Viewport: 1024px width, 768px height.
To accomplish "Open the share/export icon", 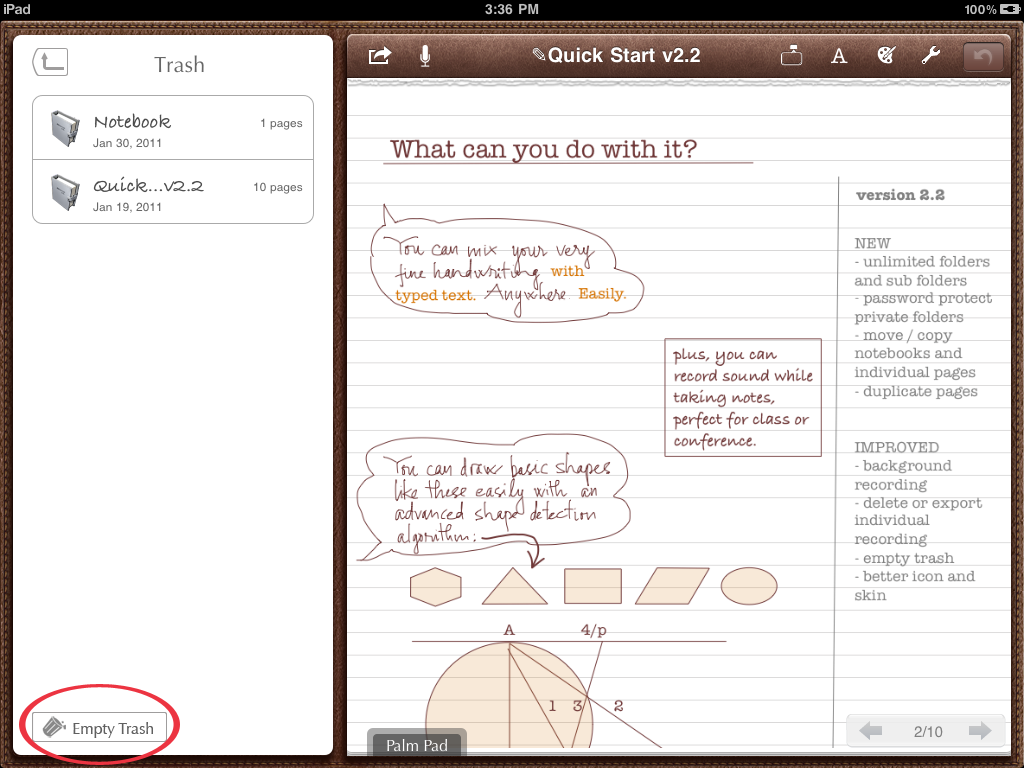I will click(x=379, y=56).
